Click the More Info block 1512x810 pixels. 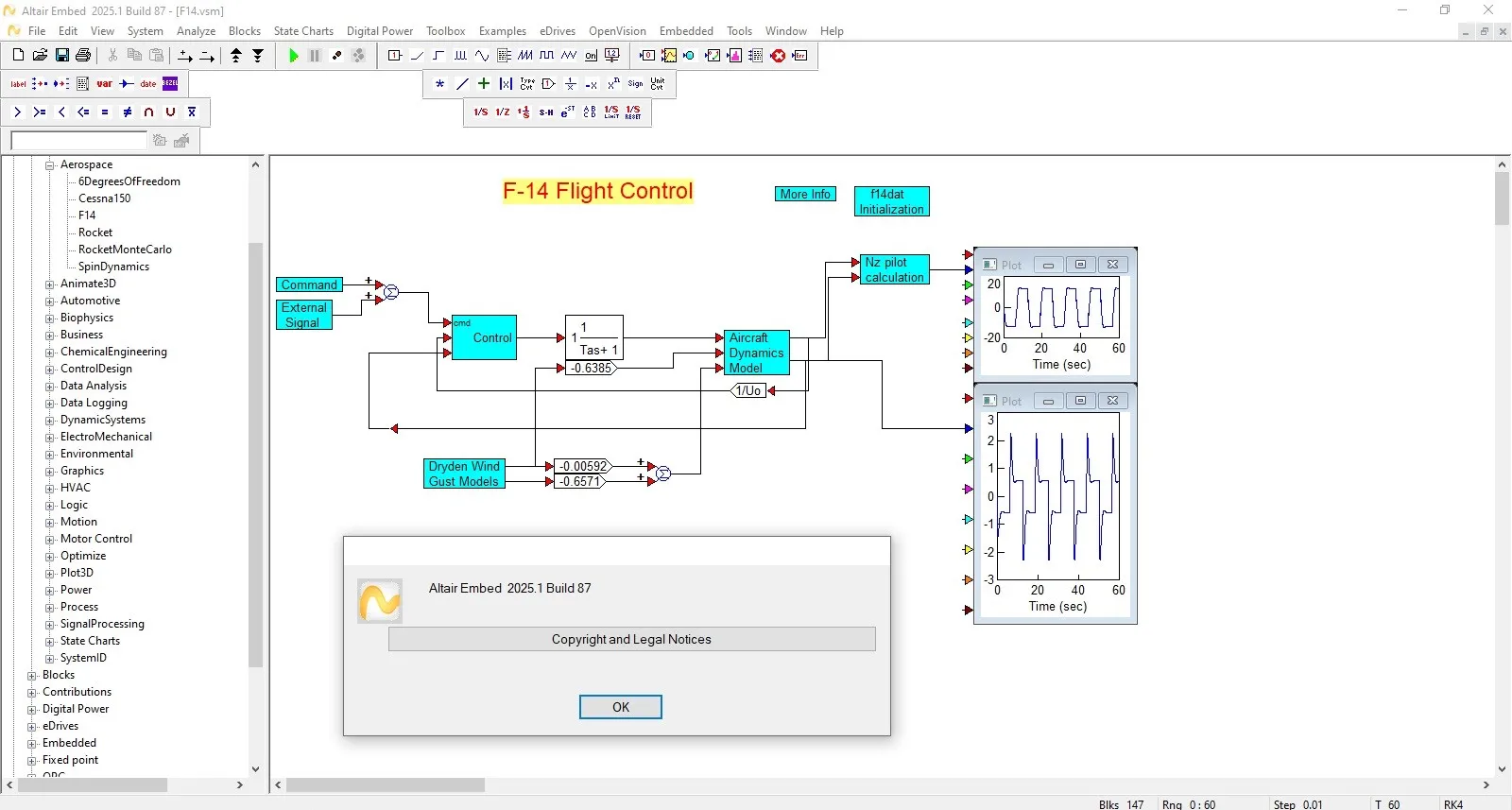[805, 194]
